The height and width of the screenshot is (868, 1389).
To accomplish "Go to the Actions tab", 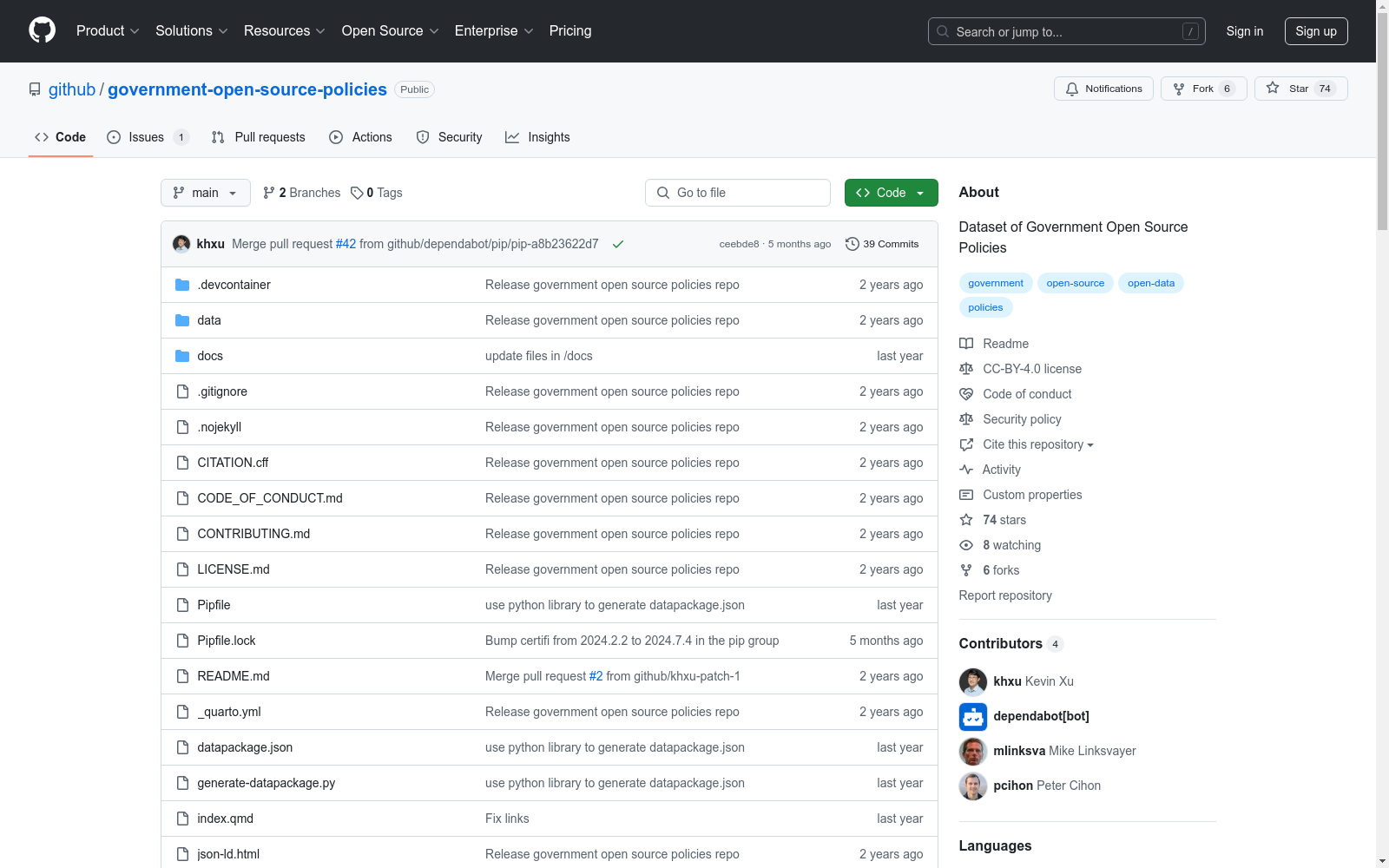I will tap(361, 137).
